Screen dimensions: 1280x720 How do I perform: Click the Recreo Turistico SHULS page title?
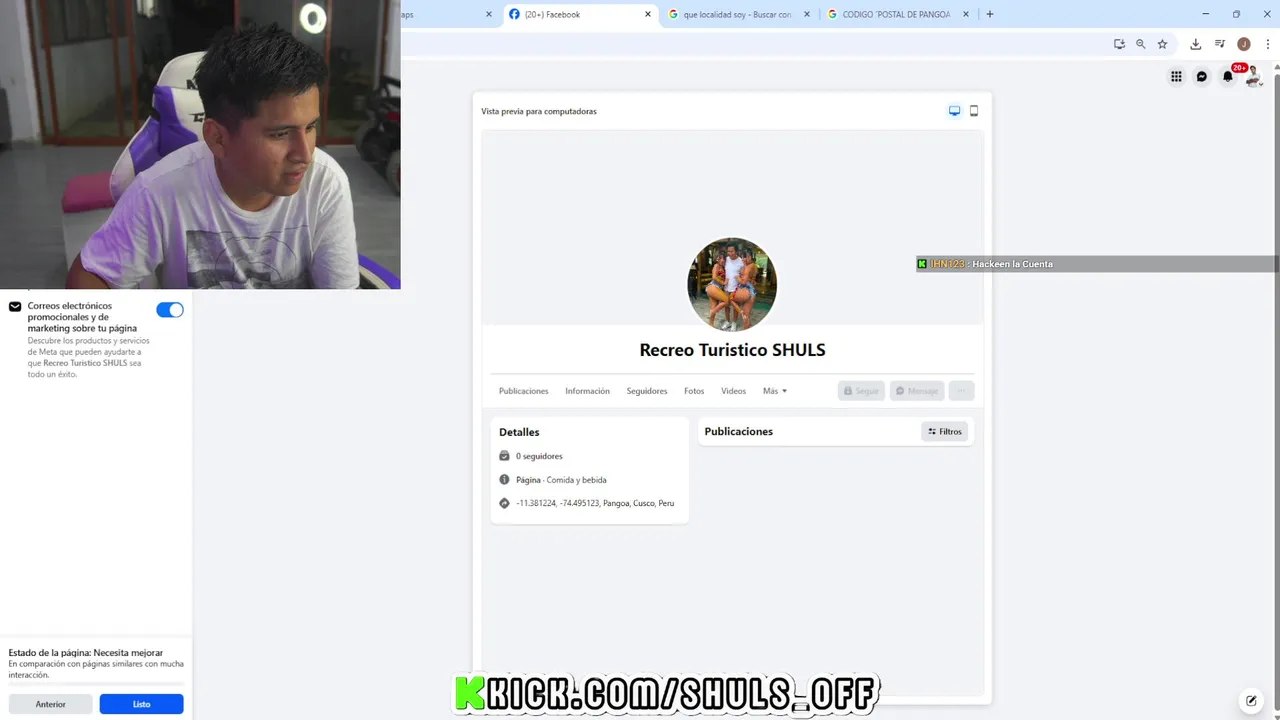[732, 350]
